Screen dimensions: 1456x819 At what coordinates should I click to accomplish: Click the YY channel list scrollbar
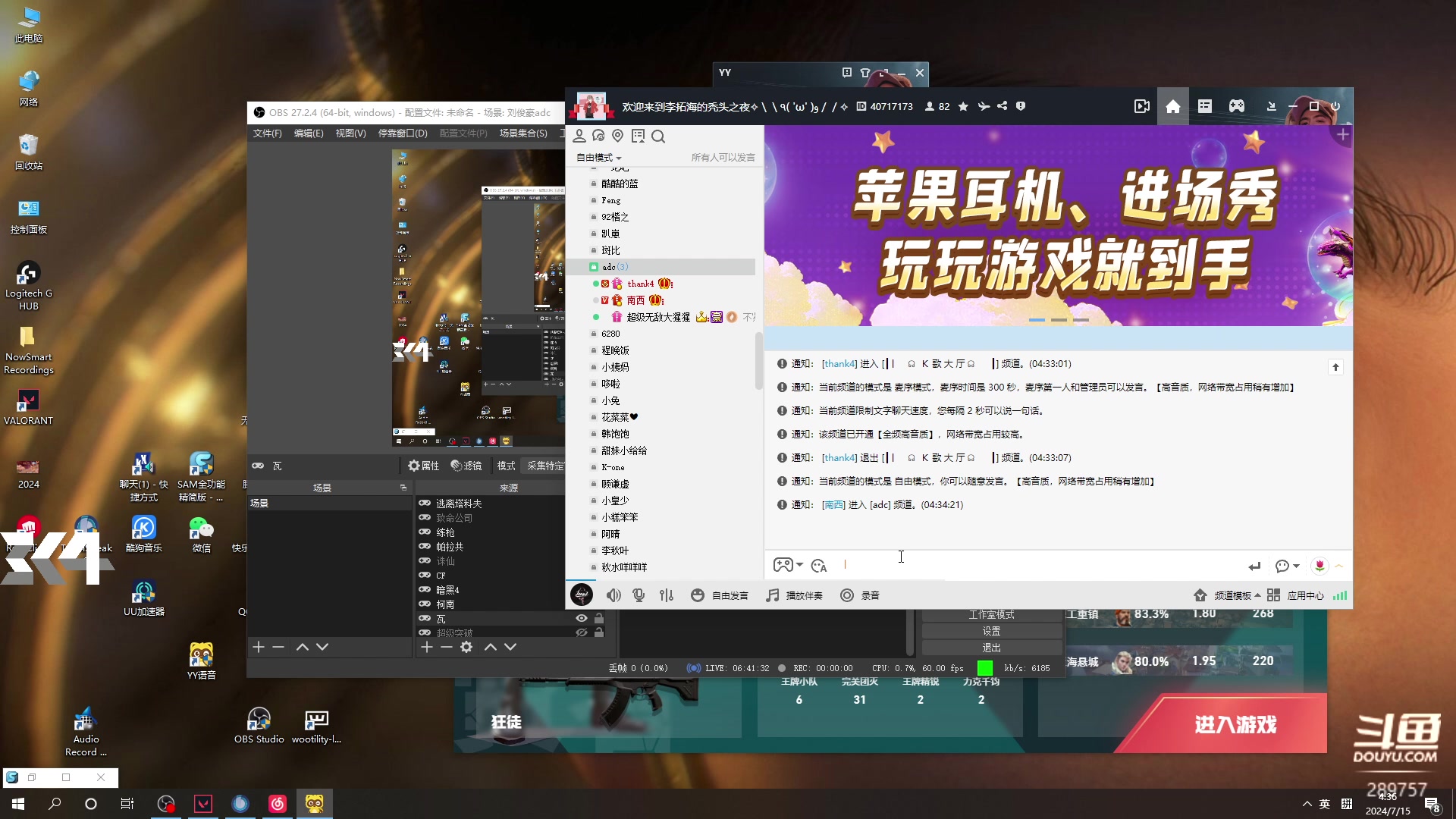758,361
